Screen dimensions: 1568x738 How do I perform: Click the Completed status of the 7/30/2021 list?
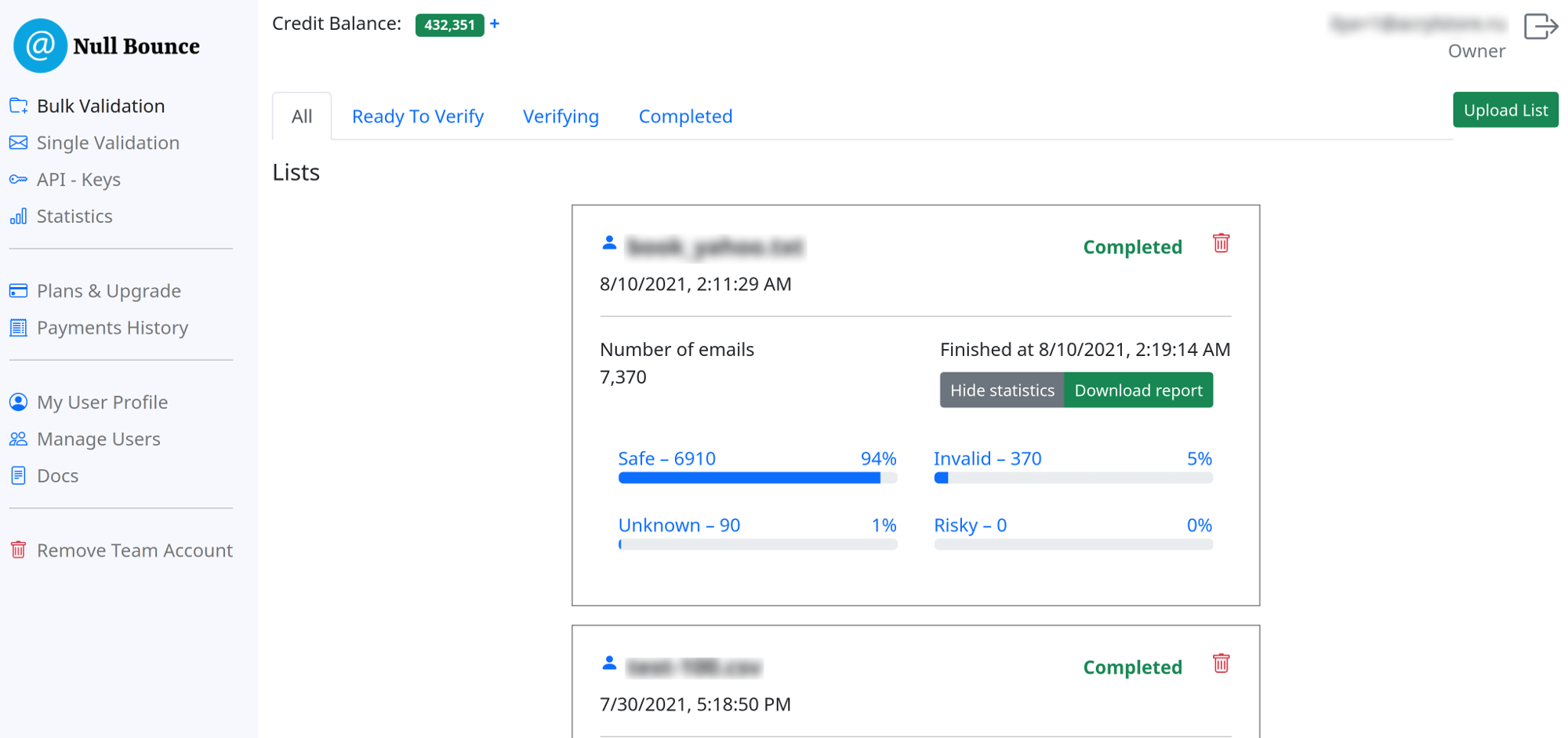click(x=1132, y=667)
